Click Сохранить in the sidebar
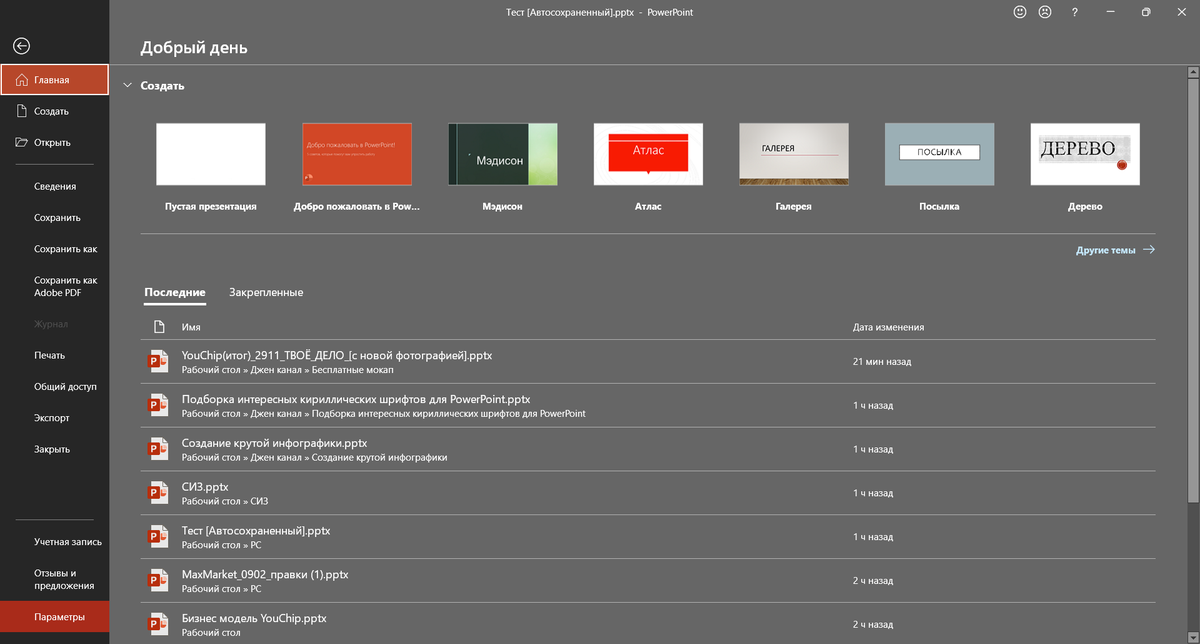 (55, 217)
